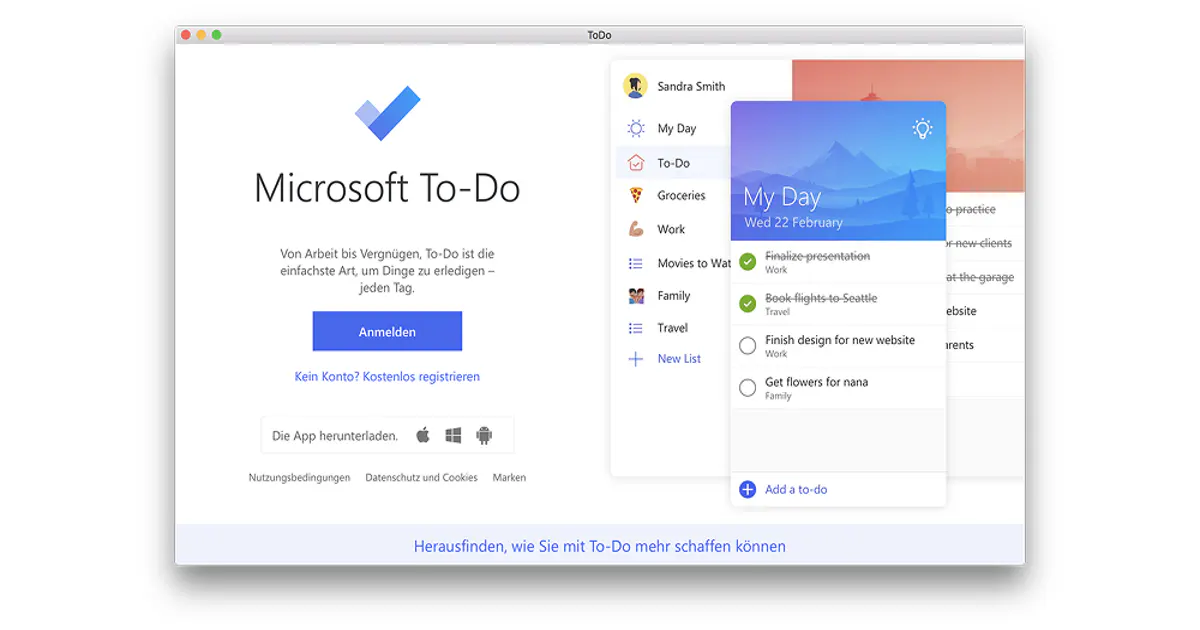The height and width of the screenshot is (630, 1200).
Task: Click the sun icon beside My Day
Action: click(636, 128)
